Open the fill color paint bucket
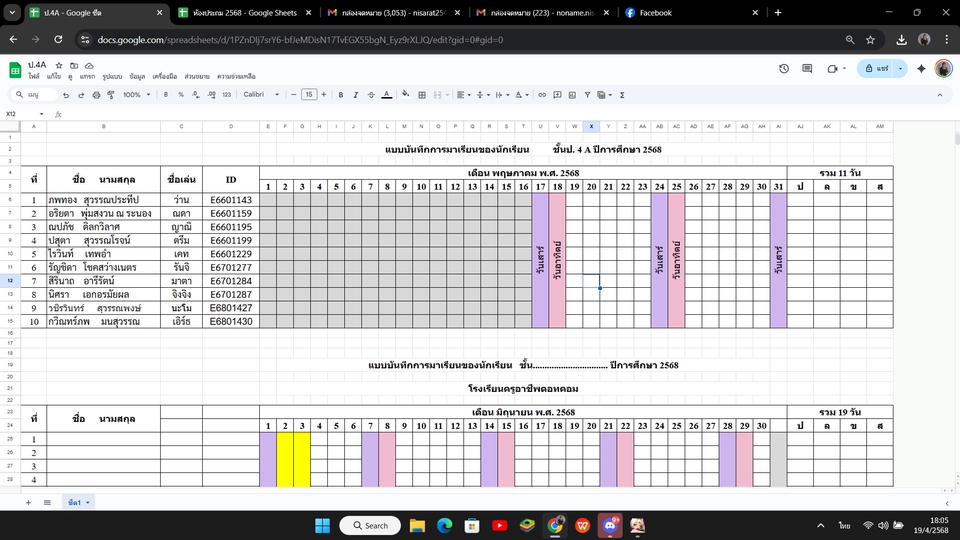Viewport: 960px width, 540px height. (405, 95)
